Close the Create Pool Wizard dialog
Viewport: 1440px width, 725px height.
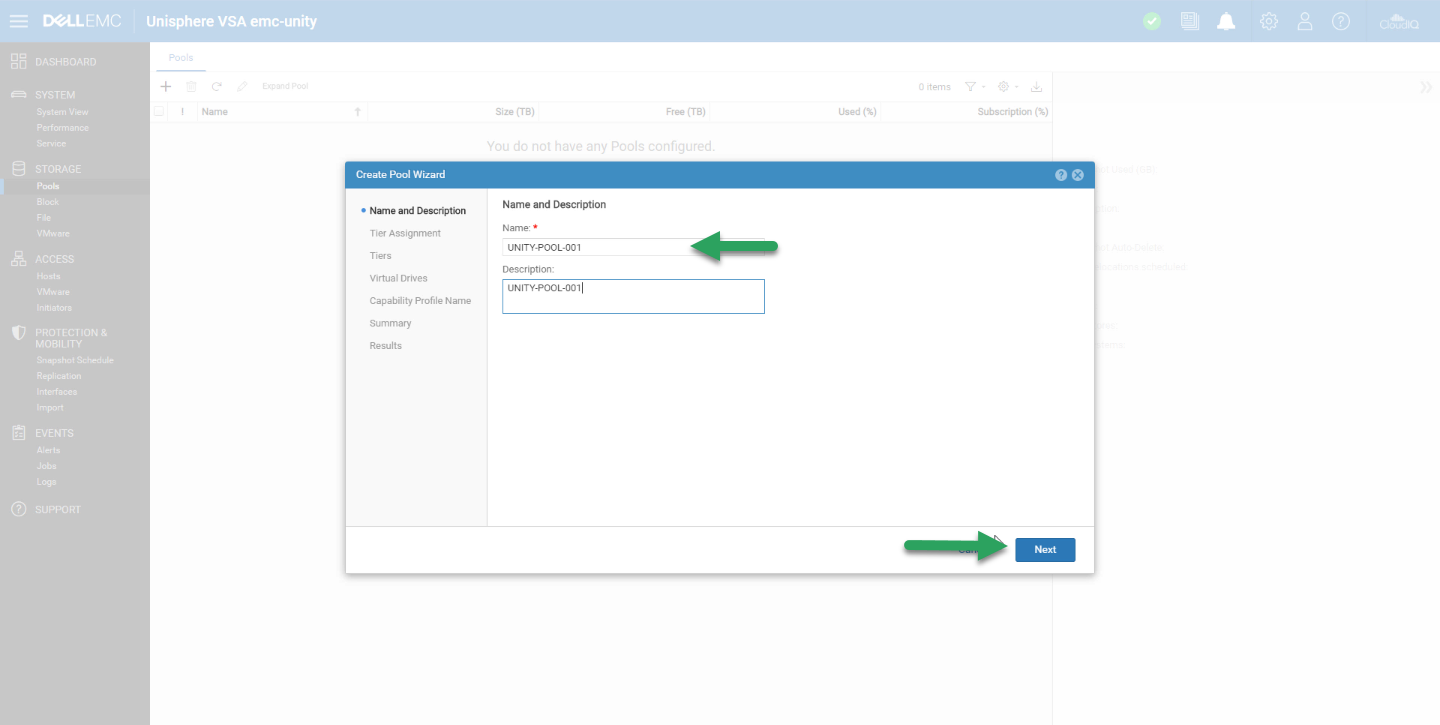click(x=1078, y=175)
